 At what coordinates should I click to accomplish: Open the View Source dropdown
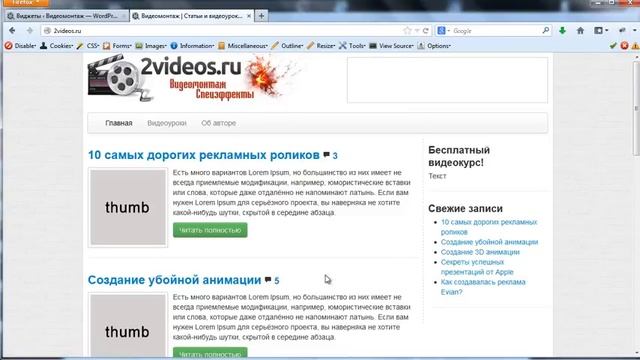(x=392, y=46)
